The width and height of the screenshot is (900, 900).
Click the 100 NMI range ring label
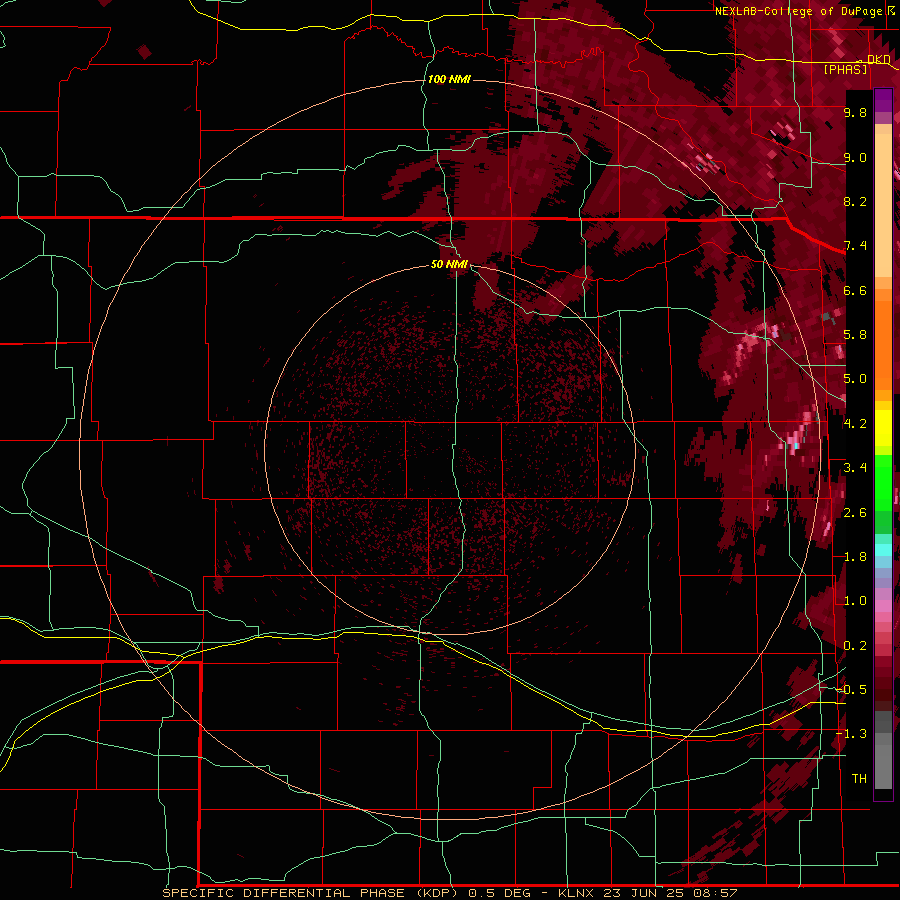point(449,79)
